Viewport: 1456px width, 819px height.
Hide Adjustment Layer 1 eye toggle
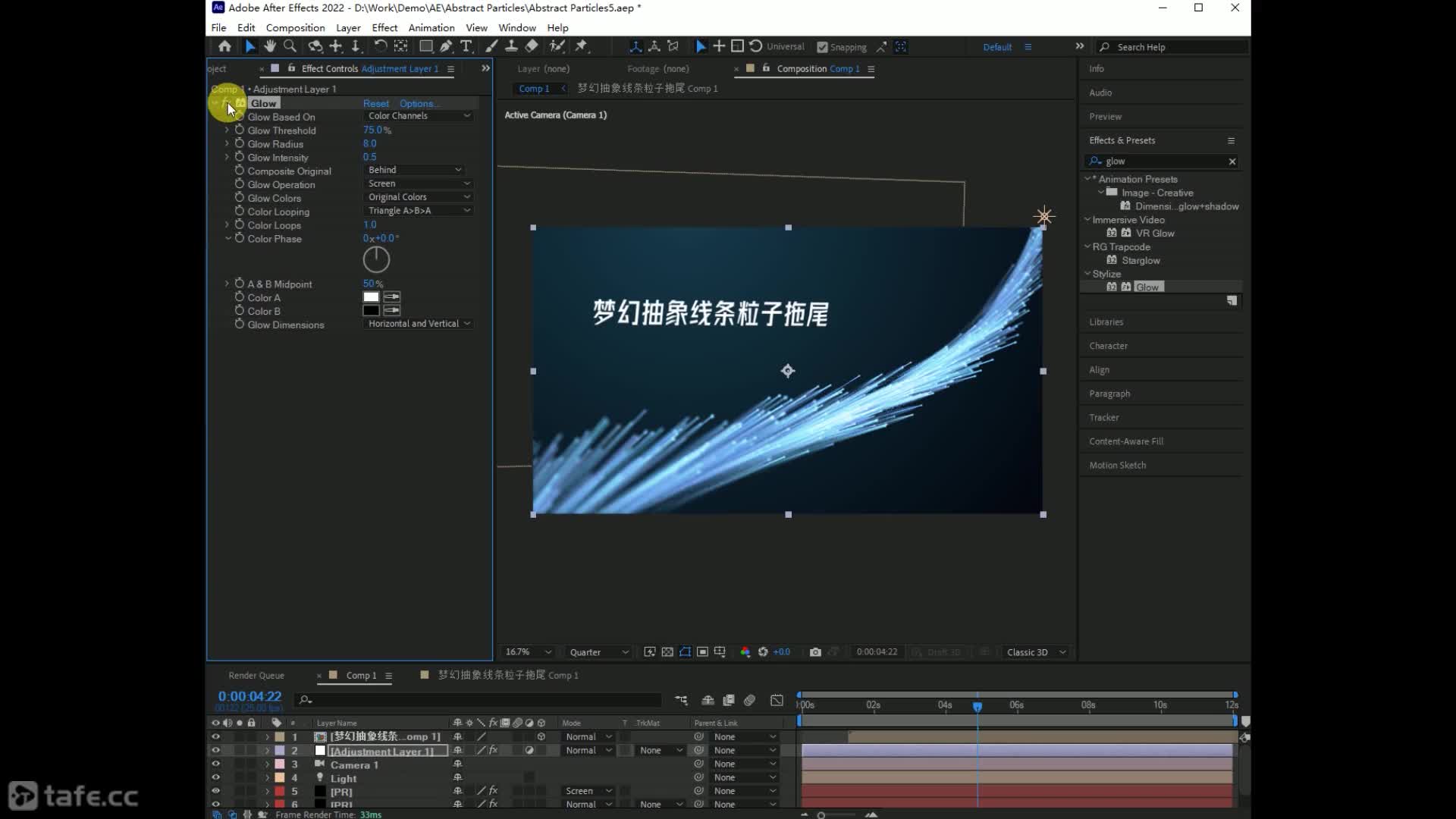click(215, 750)
